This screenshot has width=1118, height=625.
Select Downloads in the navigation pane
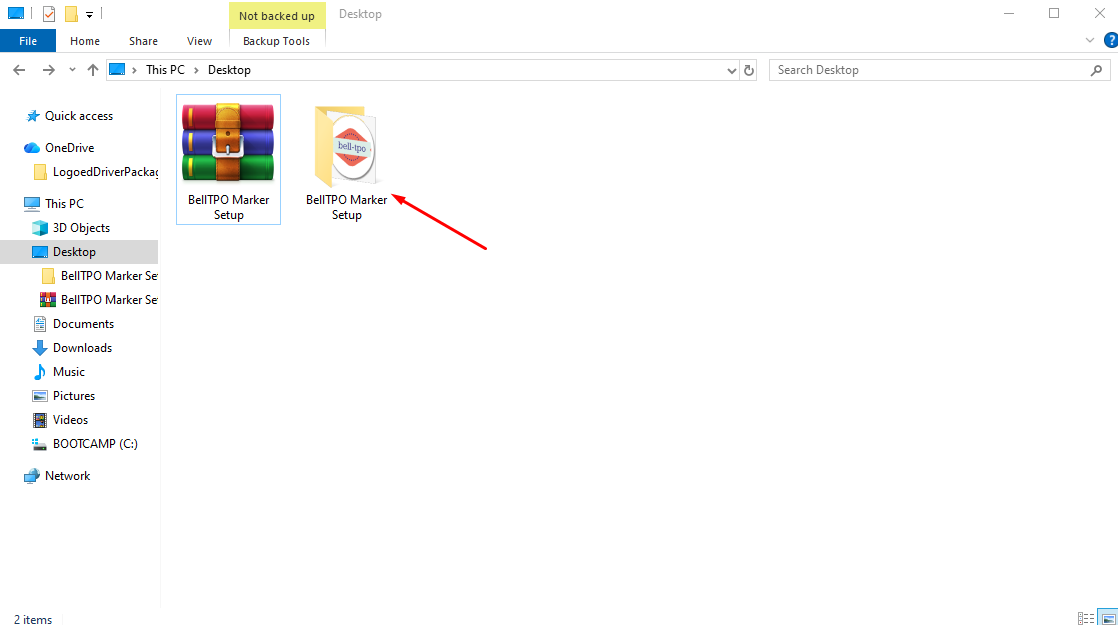point(82,348)
